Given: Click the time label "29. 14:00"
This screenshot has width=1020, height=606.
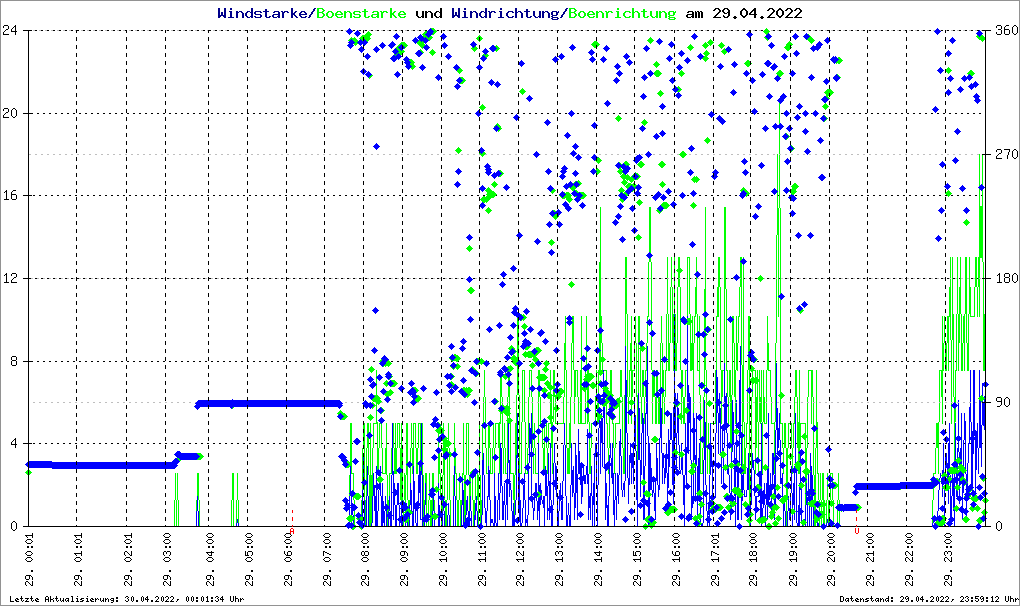Looking at the screenshot, I should (598, 560).
